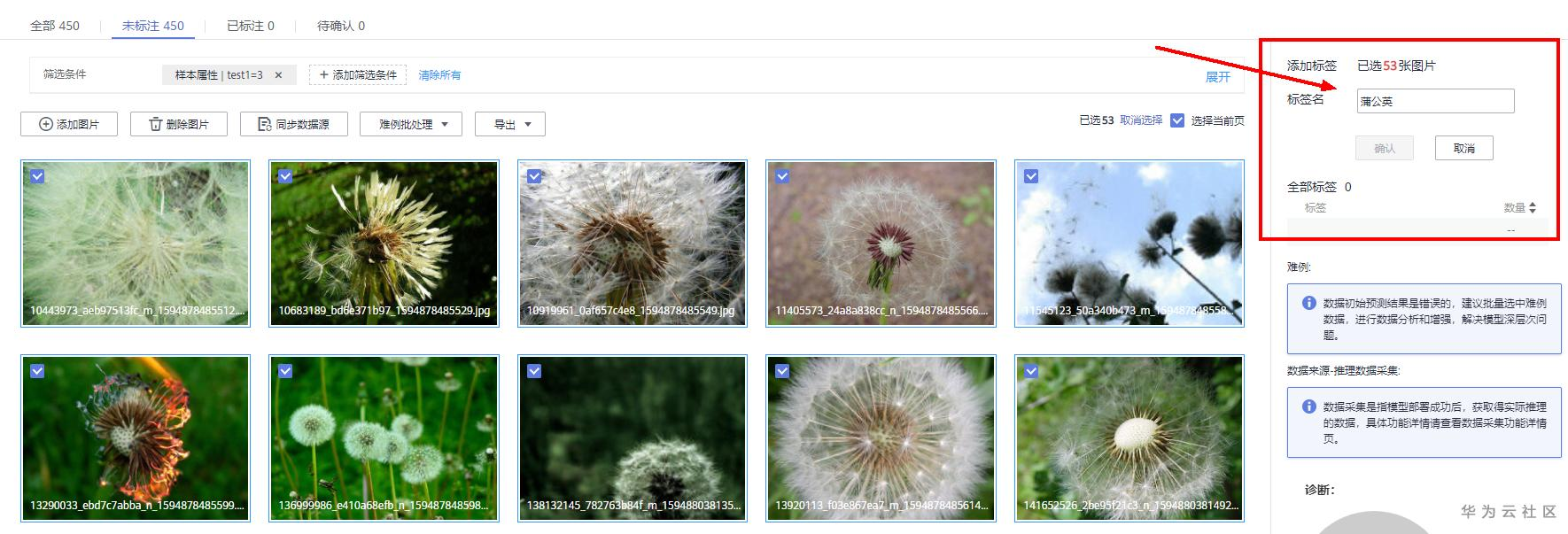
Task: Open the 导出 dropdown
Action: [510, 124]
